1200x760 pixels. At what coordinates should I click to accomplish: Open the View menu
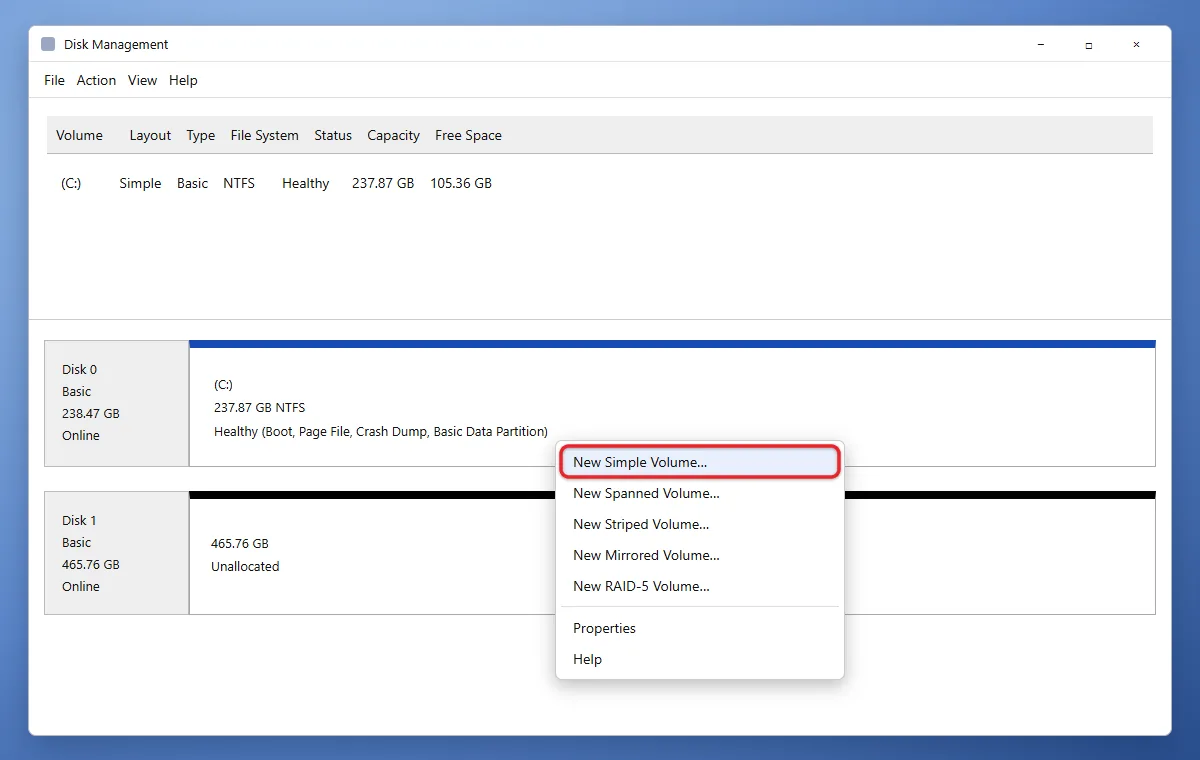click(142, 80)
